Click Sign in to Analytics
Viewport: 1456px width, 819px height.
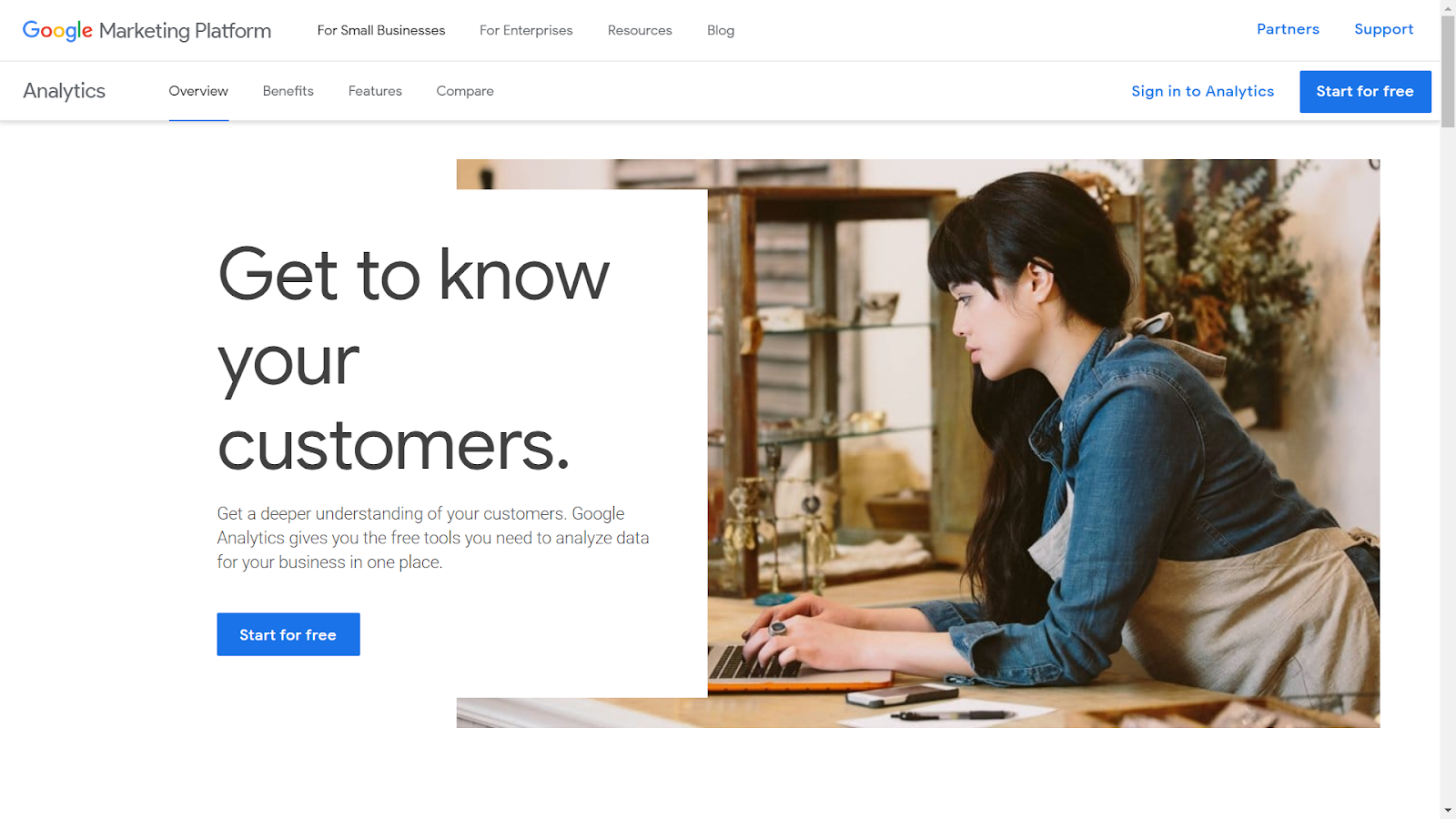coord(1202,91)
